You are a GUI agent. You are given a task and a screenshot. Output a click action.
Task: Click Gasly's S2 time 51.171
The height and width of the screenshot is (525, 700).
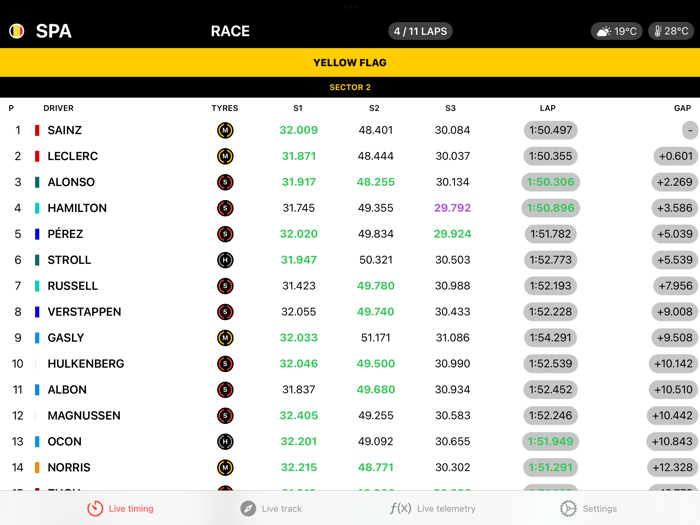click(x=375, y=338)
